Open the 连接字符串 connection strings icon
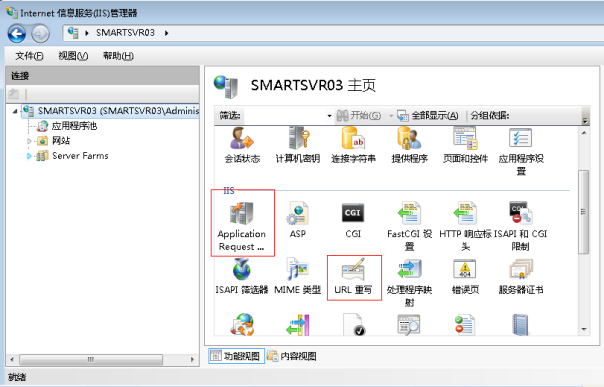Image resolution: width=604 pixels, height=387 pixels. point(353,146)
